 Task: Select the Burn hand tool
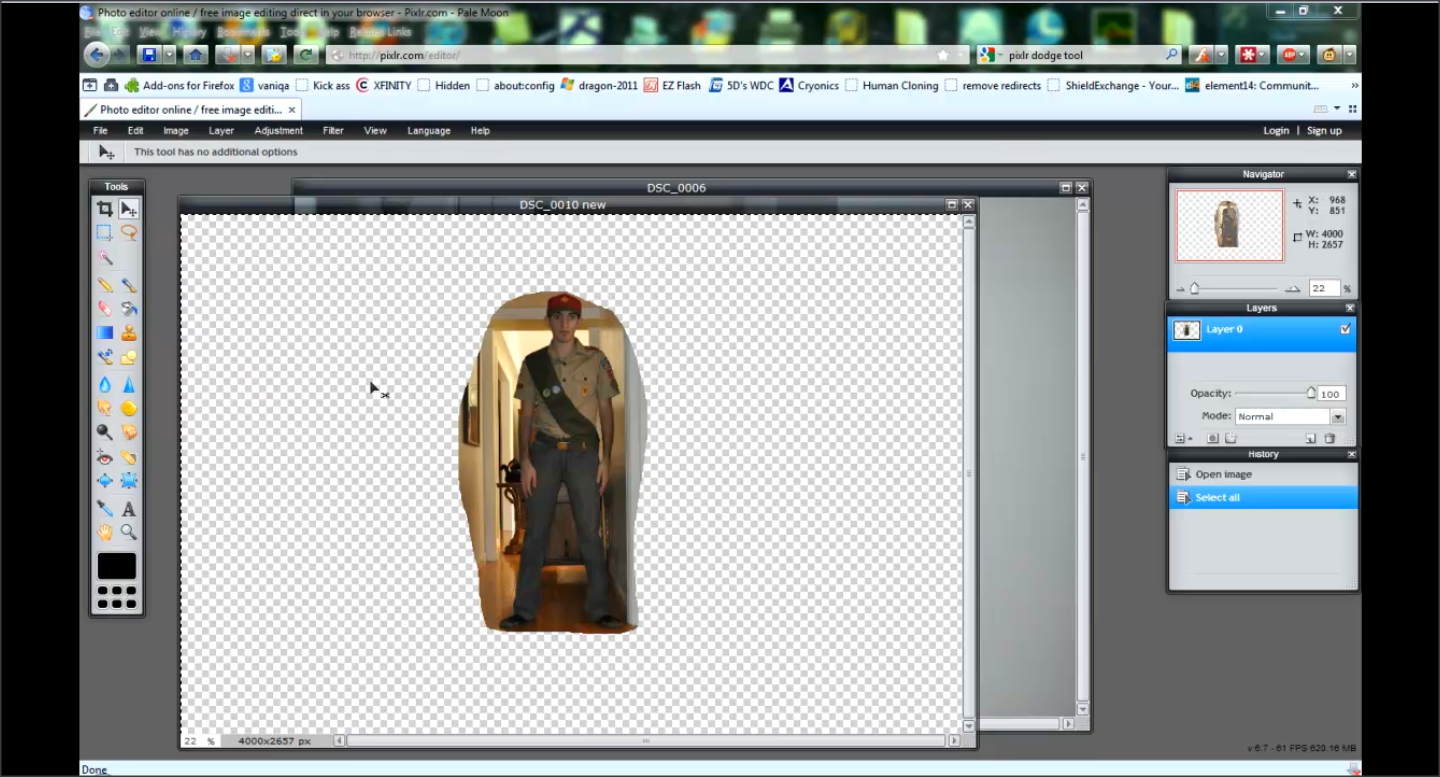tap(129, 432)
